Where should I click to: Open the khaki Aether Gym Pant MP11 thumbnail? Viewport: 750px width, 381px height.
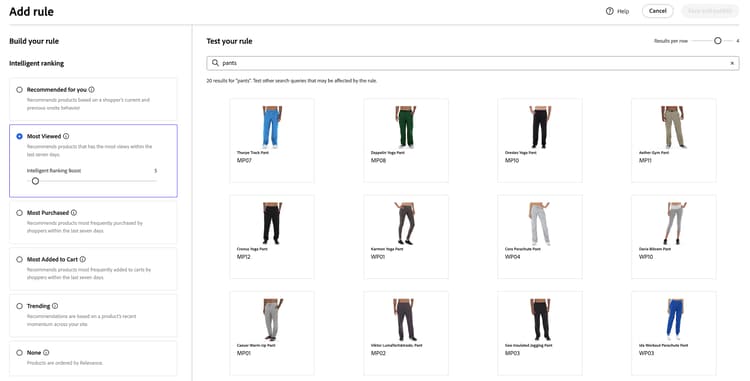coord(673,127)
